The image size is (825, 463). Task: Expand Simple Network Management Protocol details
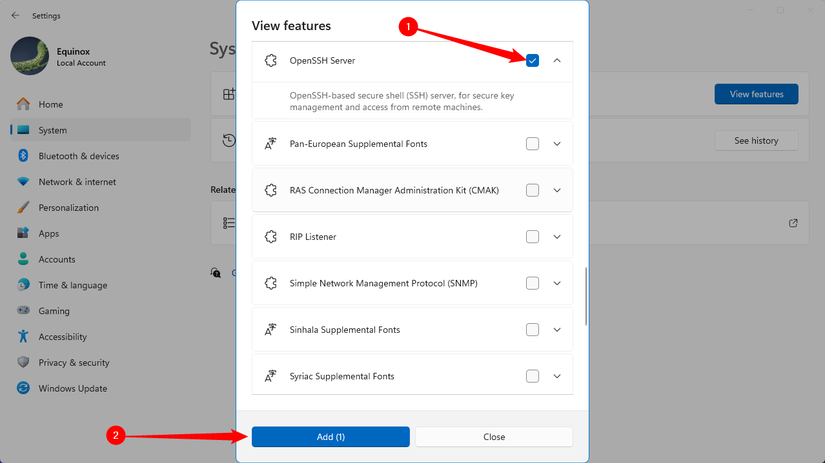(557, 283)
